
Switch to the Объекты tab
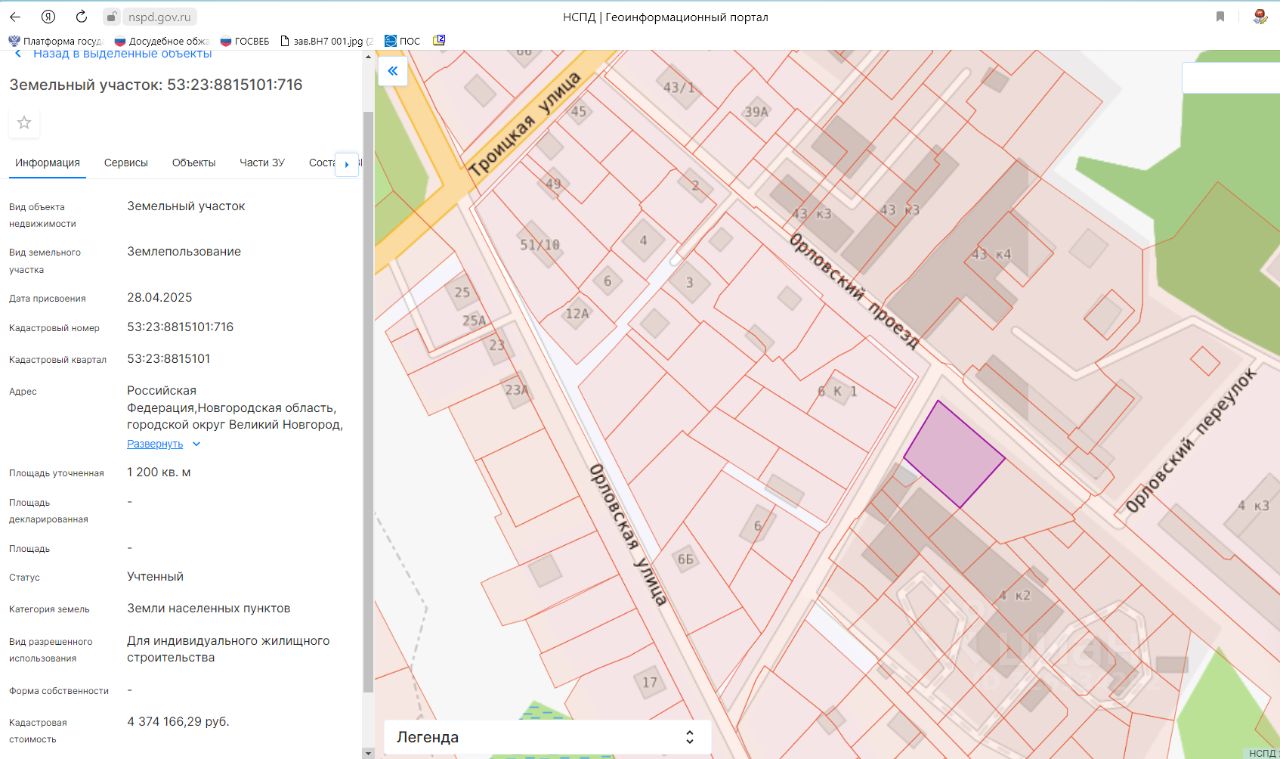pyautogui.click(x=193, y=163)
